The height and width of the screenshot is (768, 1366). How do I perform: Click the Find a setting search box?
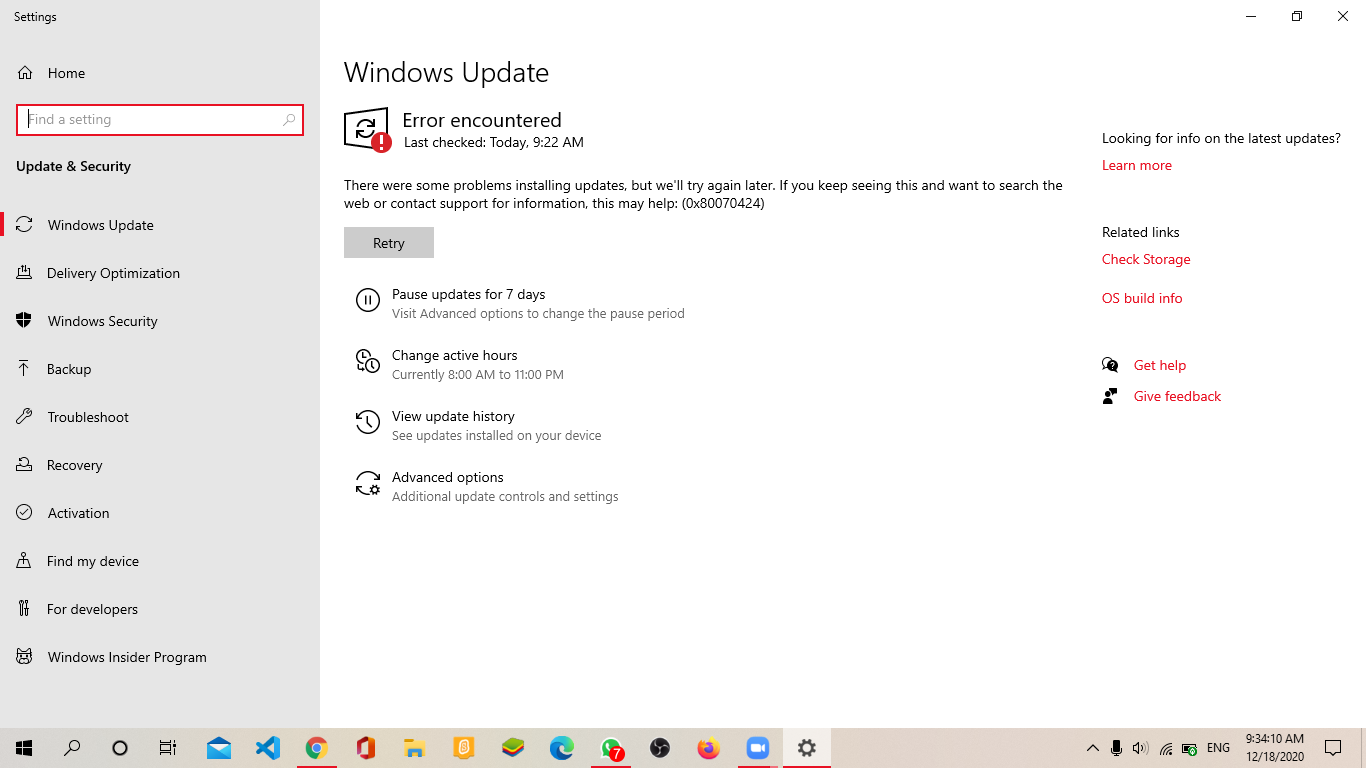click(x=160, y=119)
